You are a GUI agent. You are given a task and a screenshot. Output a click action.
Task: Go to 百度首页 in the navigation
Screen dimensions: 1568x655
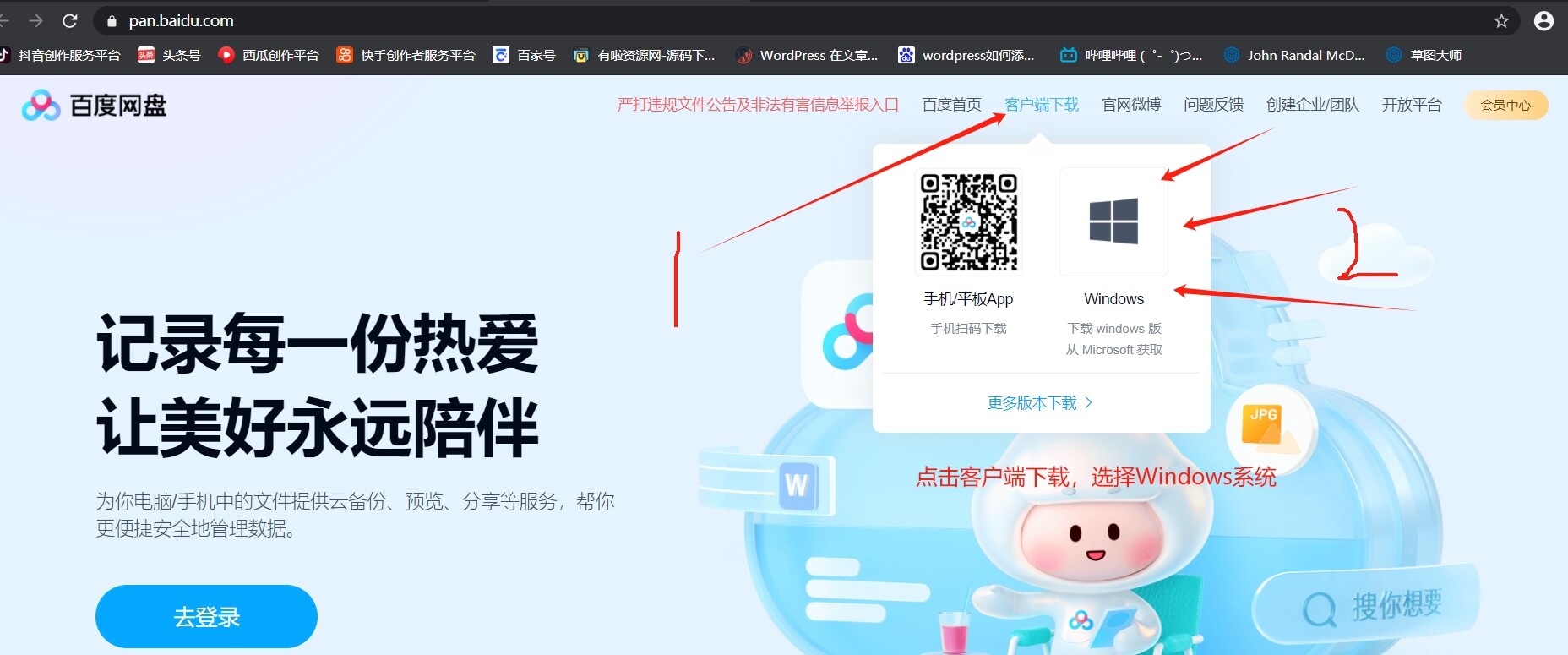951,105
